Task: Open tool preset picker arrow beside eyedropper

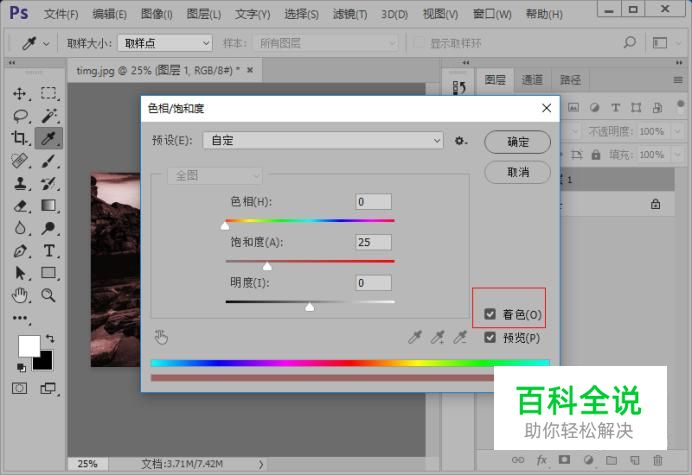Action: point(46,43)
